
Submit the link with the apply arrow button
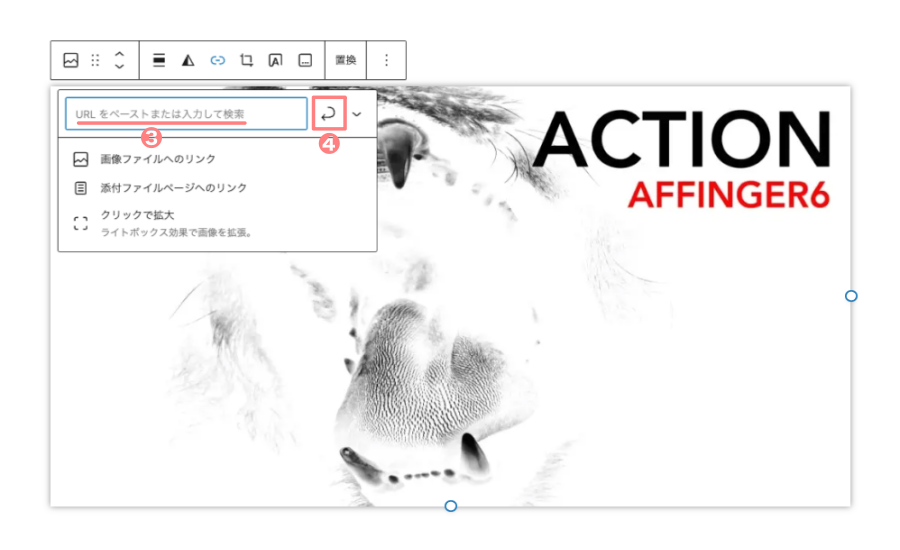[x=329, y=114]
